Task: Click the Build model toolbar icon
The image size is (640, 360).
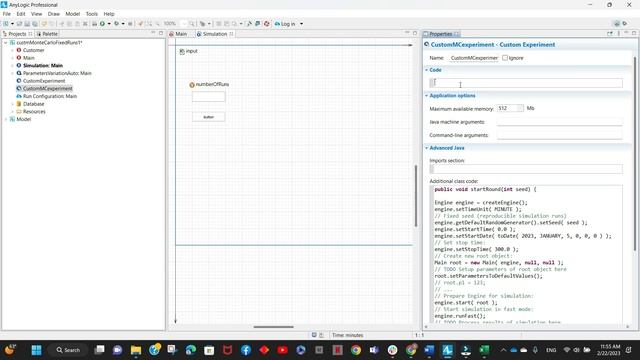Action: coord(94,24)
